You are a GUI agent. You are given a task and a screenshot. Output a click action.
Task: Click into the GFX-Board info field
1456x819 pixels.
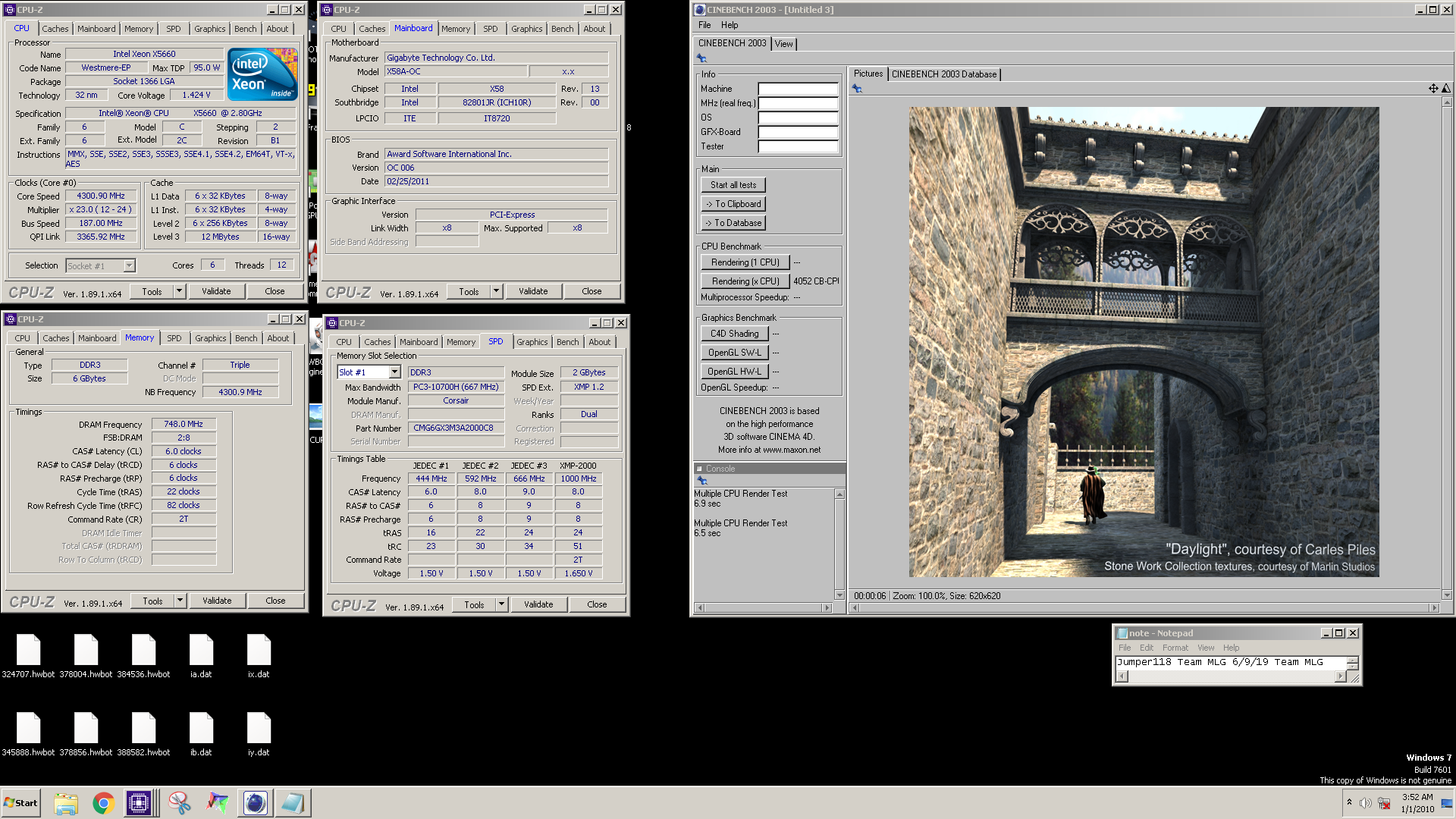tap(798, 132)
